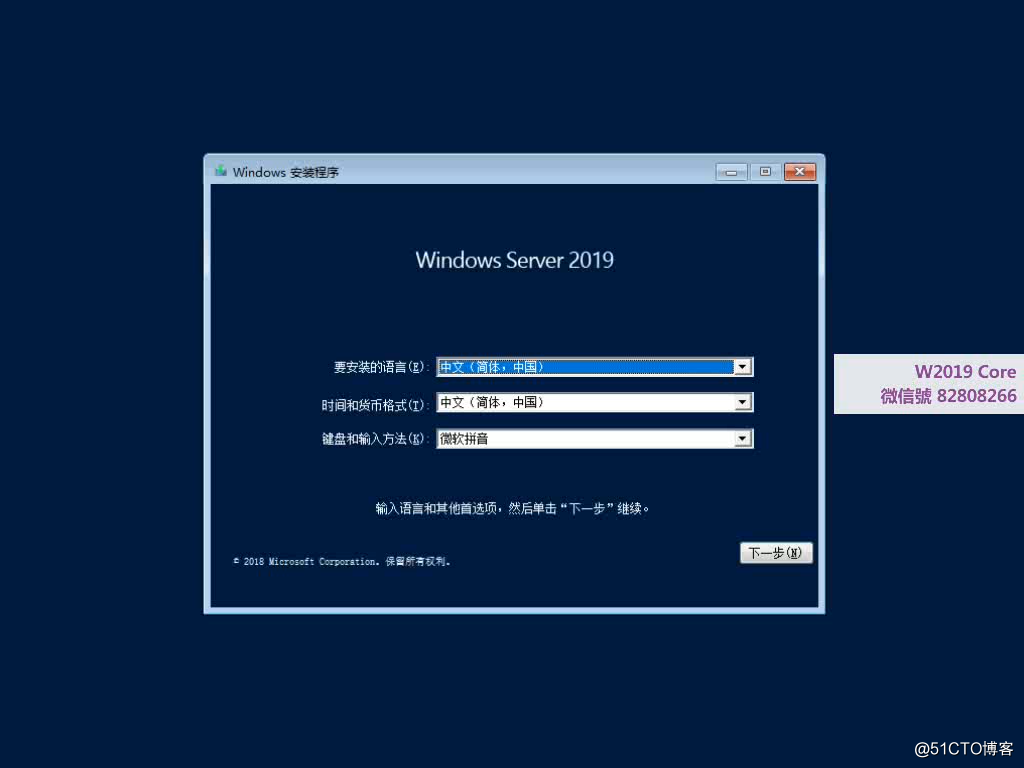Close the Windows 安装程序 window
Screen dimensions: 1024x768
coord(799,172)
